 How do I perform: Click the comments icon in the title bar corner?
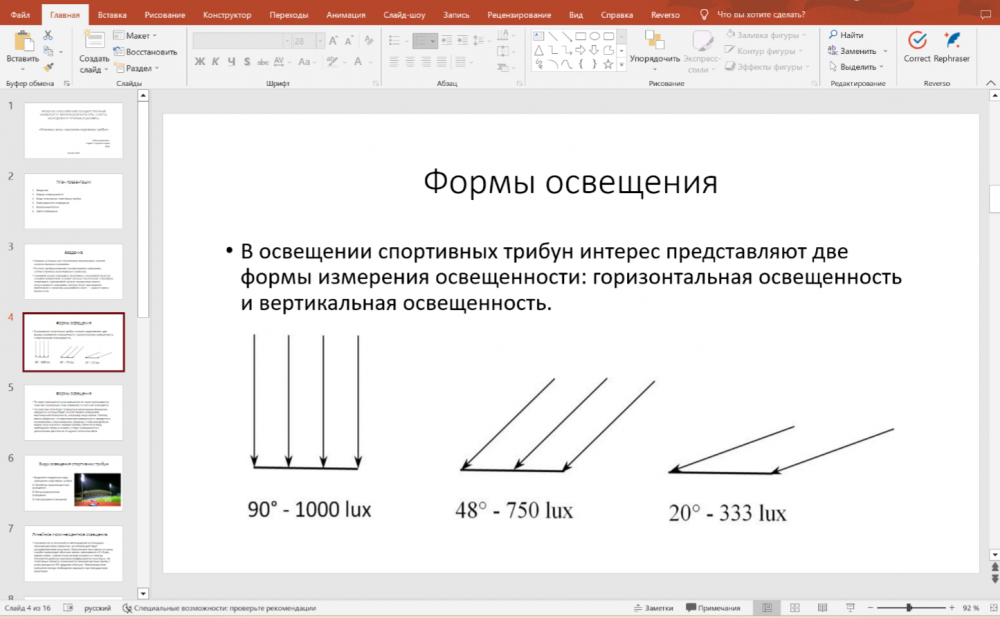click(x=985, y=14)
